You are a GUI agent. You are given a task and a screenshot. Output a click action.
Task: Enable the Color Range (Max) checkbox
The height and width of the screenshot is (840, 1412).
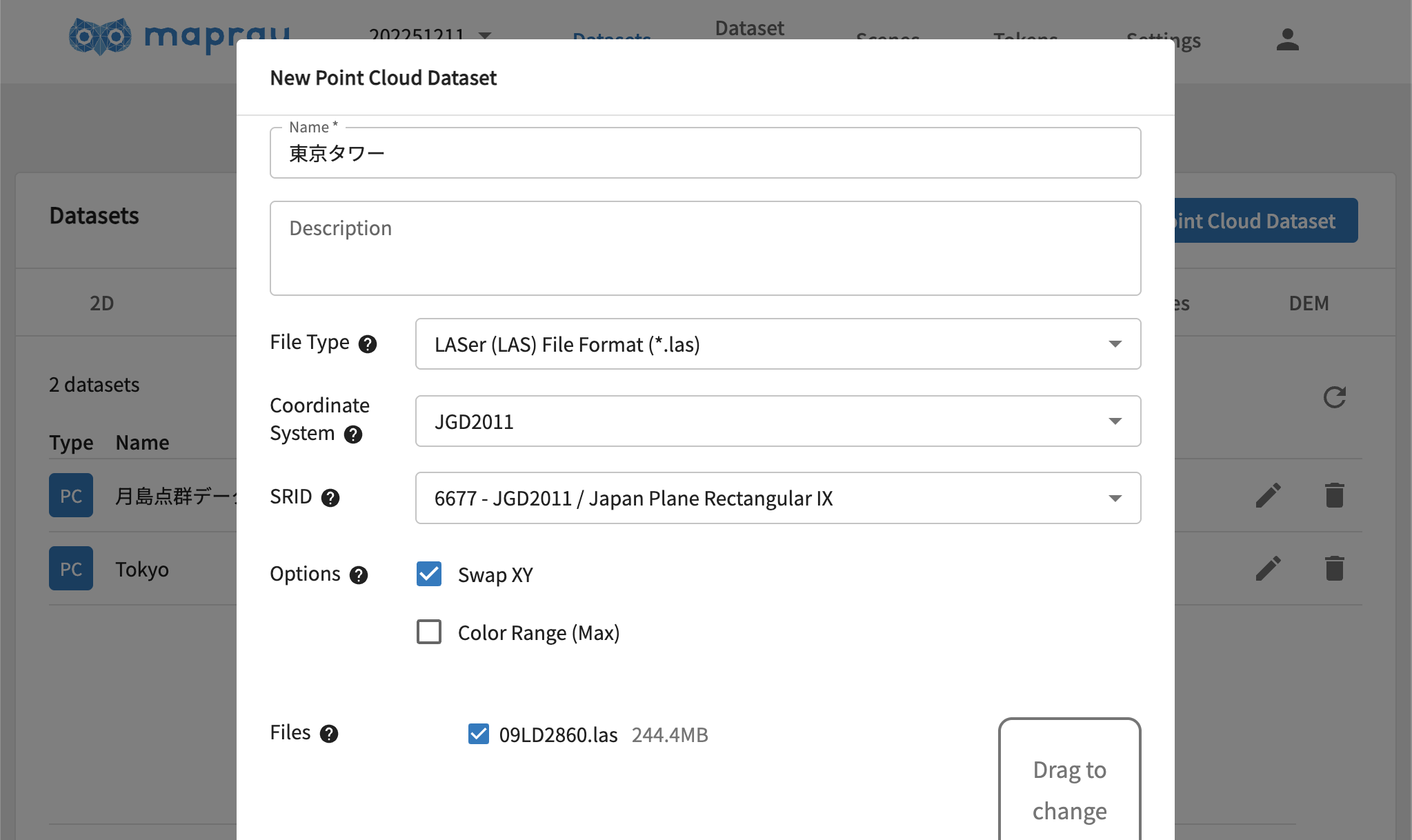pyautogui.click(x=429, y=632)
